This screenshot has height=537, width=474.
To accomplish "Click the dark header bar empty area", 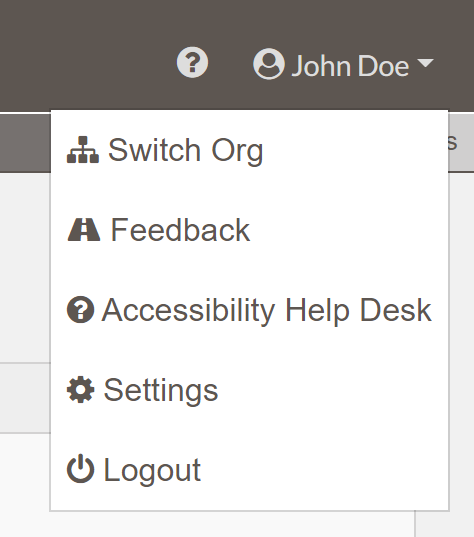I will (x=86, y=55).
